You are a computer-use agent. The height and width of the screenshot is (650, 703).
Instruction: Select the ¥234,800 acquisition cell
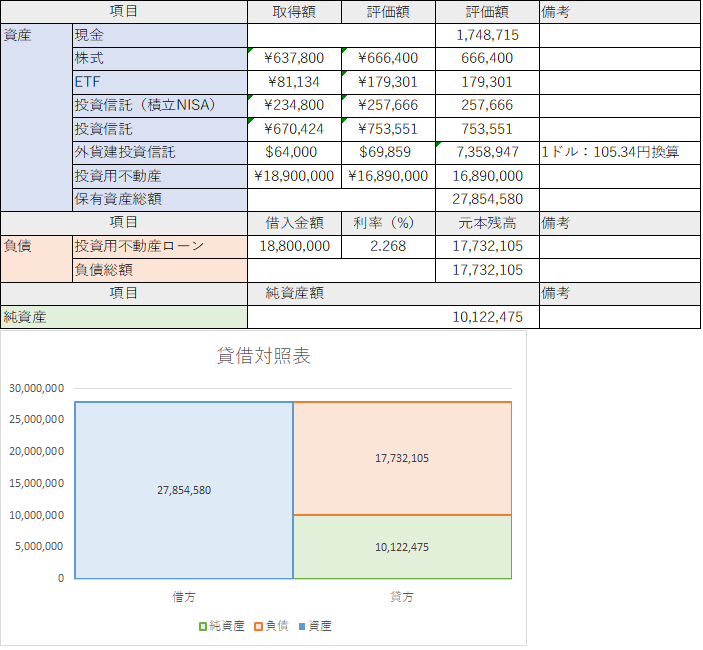pos(295,106)
